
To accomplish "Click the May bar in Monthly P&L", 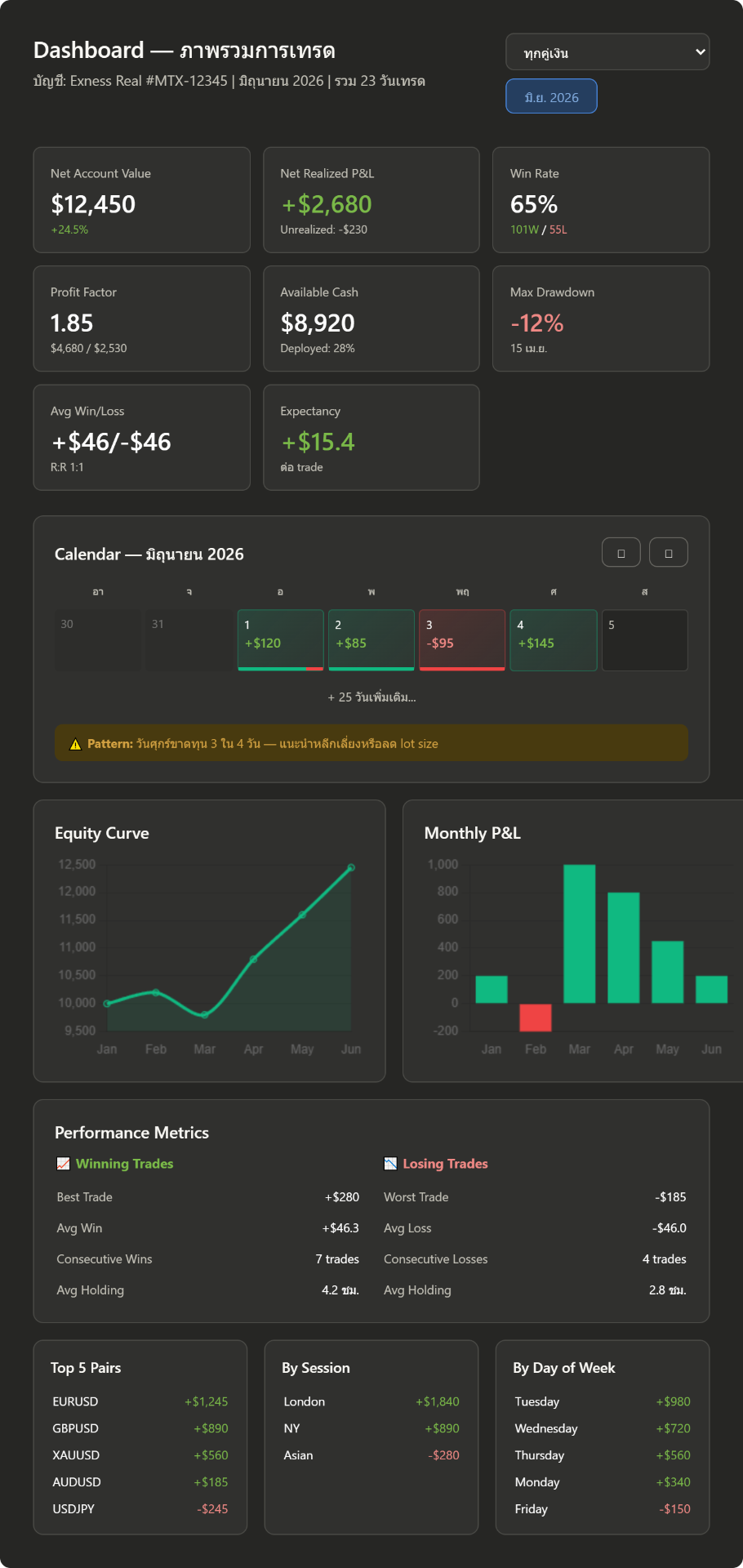I will click(668, 972).
